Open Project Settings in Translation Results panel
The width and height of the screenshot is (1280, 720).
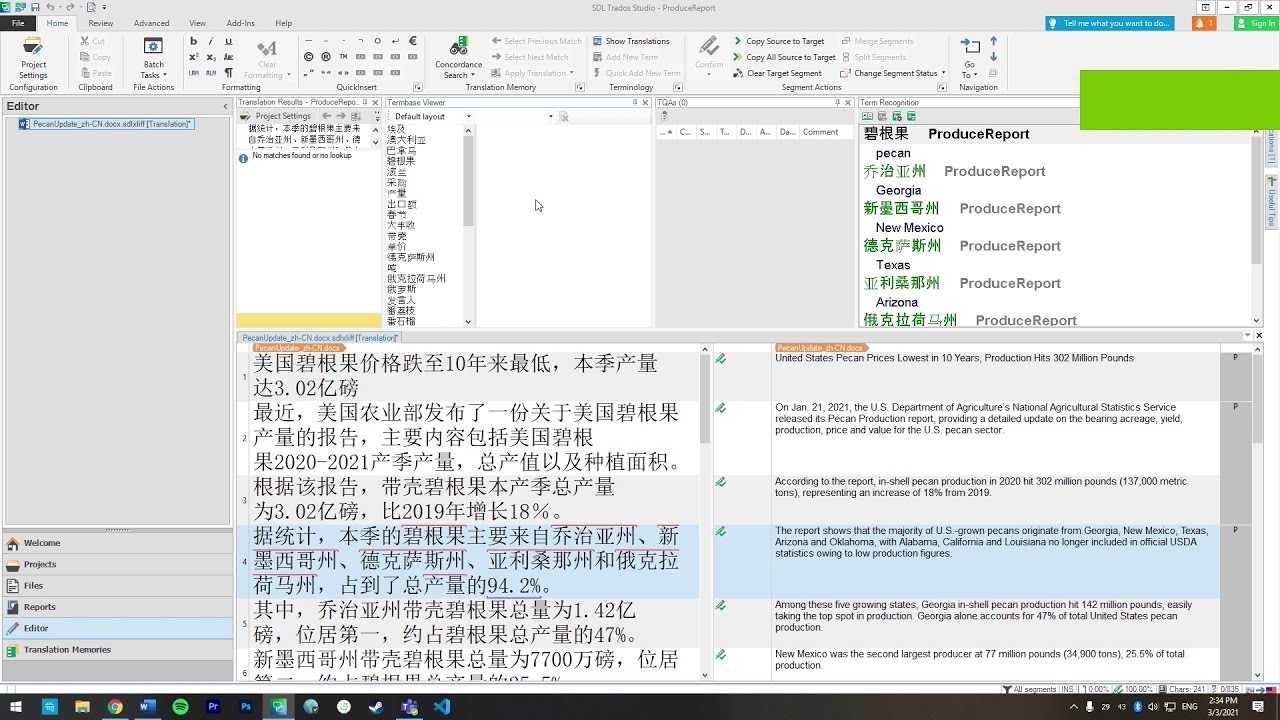[x=277, y=116]
